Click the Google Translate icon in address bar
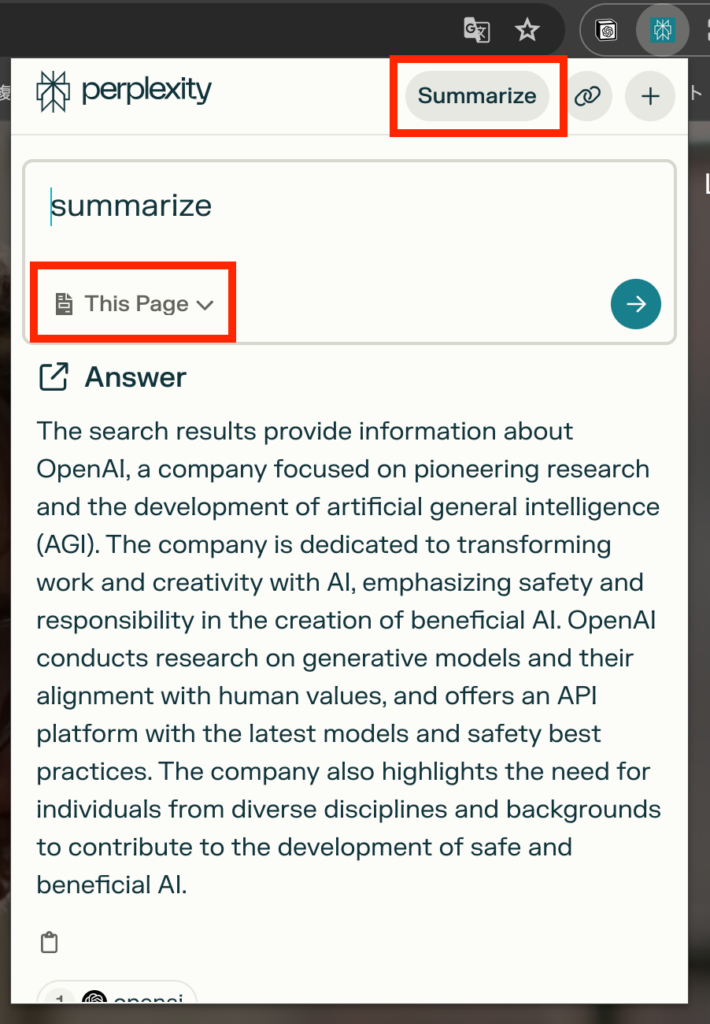This screenshot has width=710, height=1024. pyautogui.click(x=476, y=30)
